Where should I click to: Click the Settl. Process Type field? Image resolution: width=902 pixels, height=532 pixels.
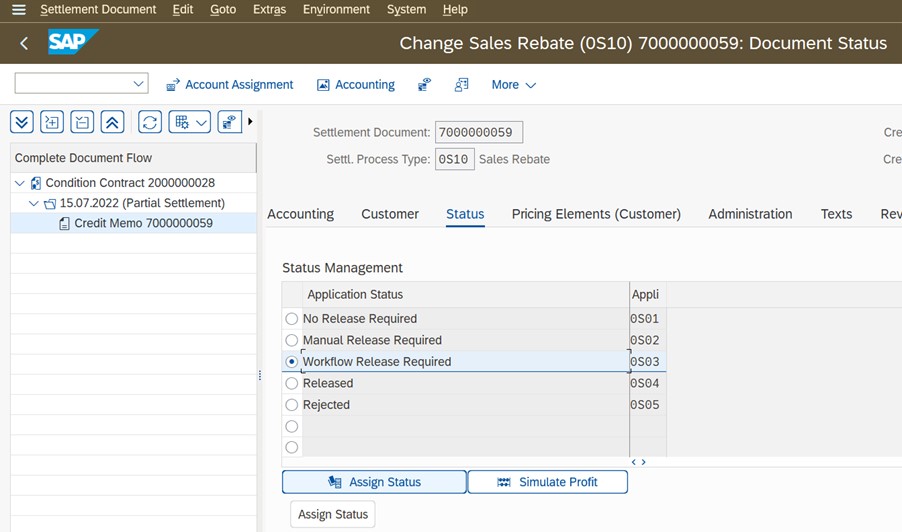pos(454,159)
